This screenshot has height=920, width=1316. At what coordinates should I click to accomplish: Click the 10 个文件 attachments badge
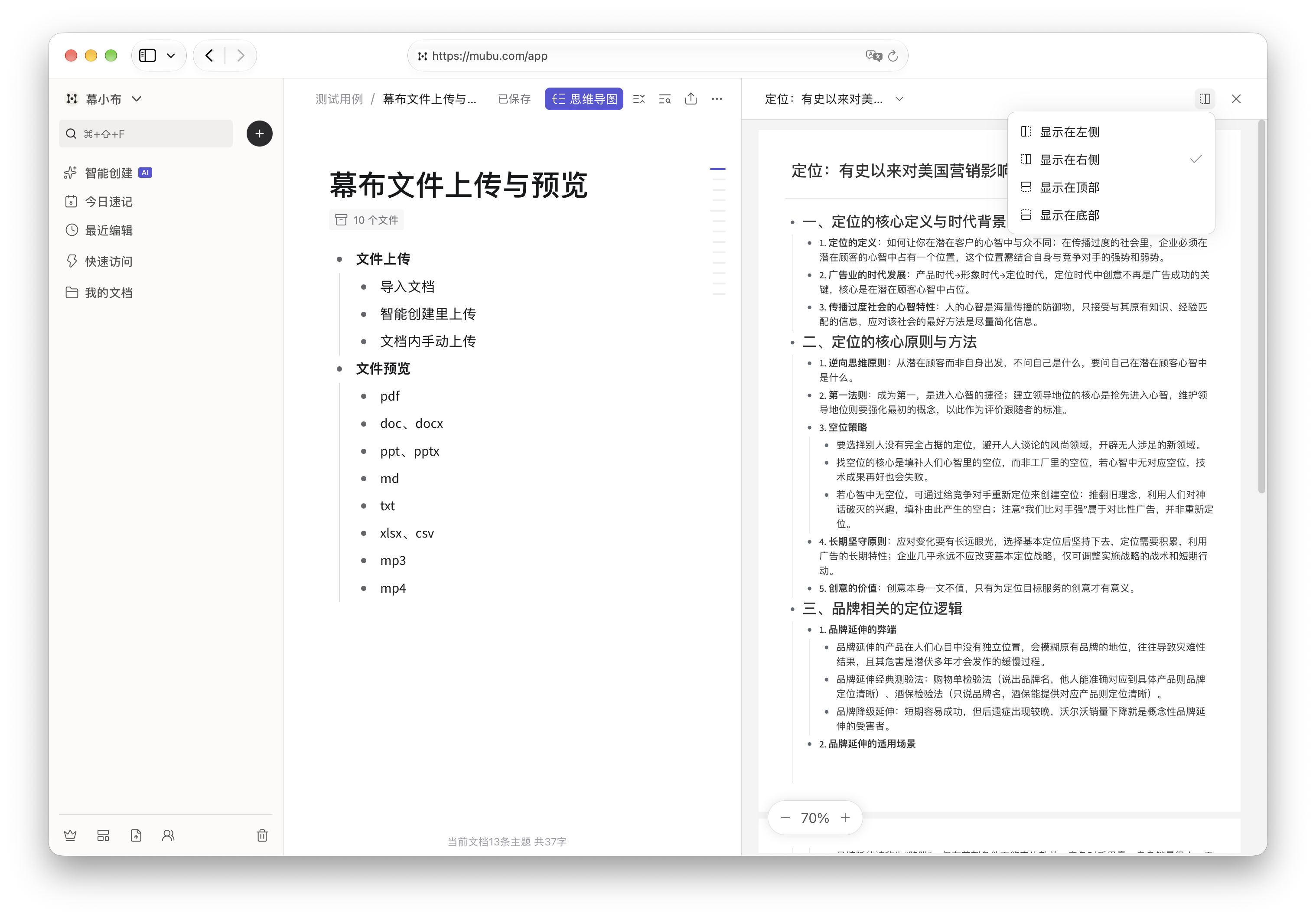tap(366, 220)
